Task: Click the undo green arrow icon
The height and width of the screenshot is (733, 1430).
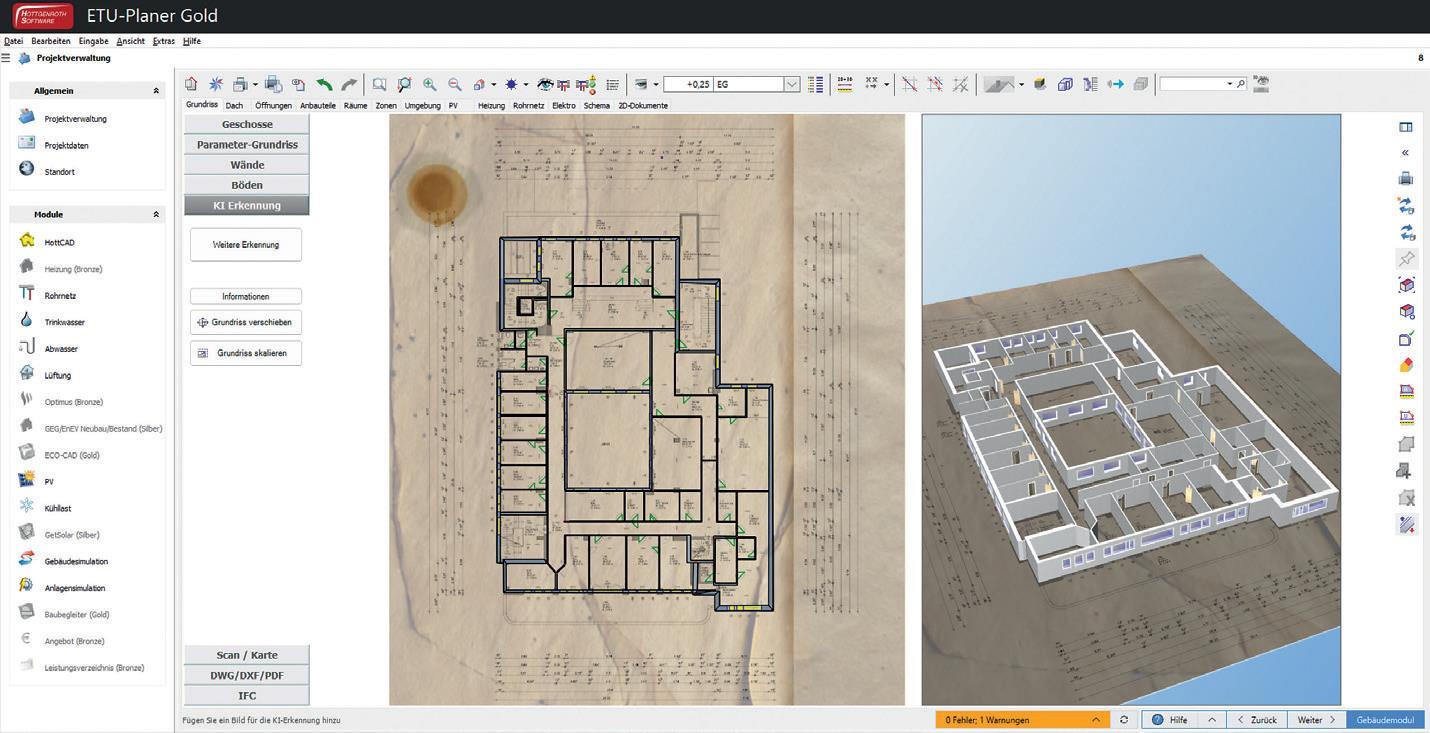Action: 324,85
